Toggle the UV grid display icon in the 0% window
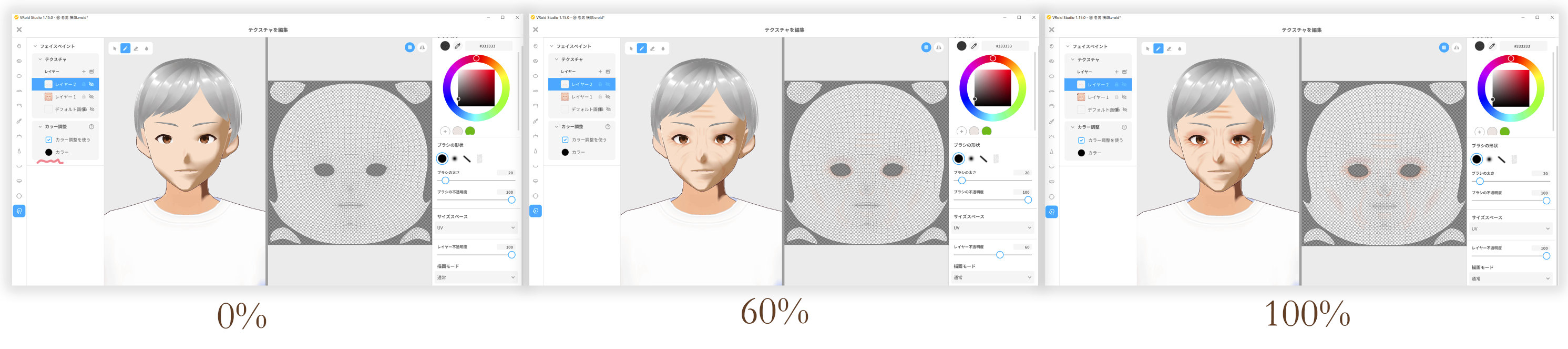The width and height of the screenshot is (1568, 349). [409, 47]
